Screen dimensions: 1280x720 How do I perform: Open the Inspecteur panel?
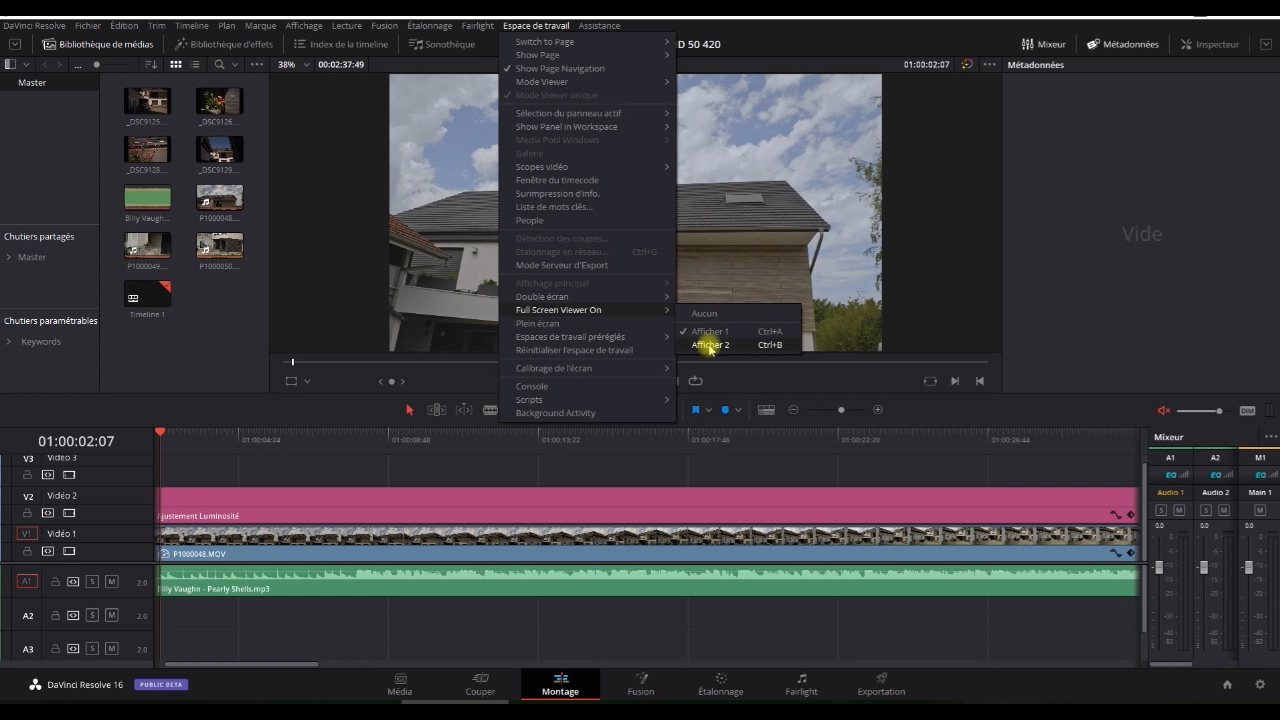(1210, 44)
